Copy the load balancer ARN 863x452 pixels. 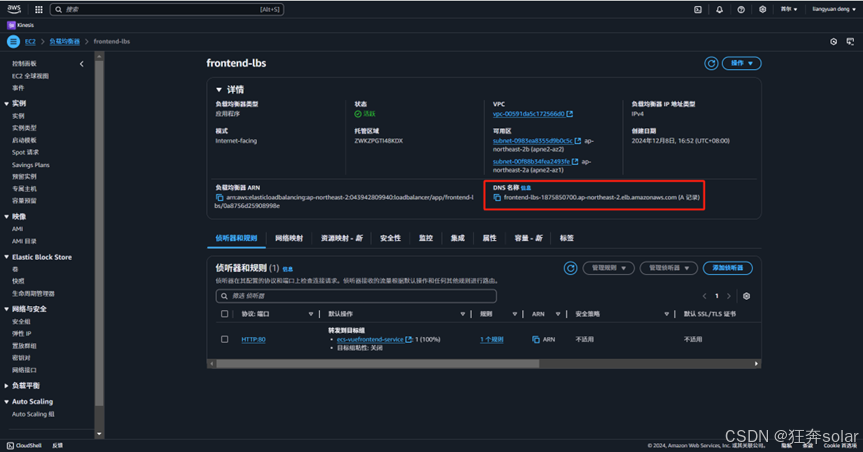click(x=220, y=197)
